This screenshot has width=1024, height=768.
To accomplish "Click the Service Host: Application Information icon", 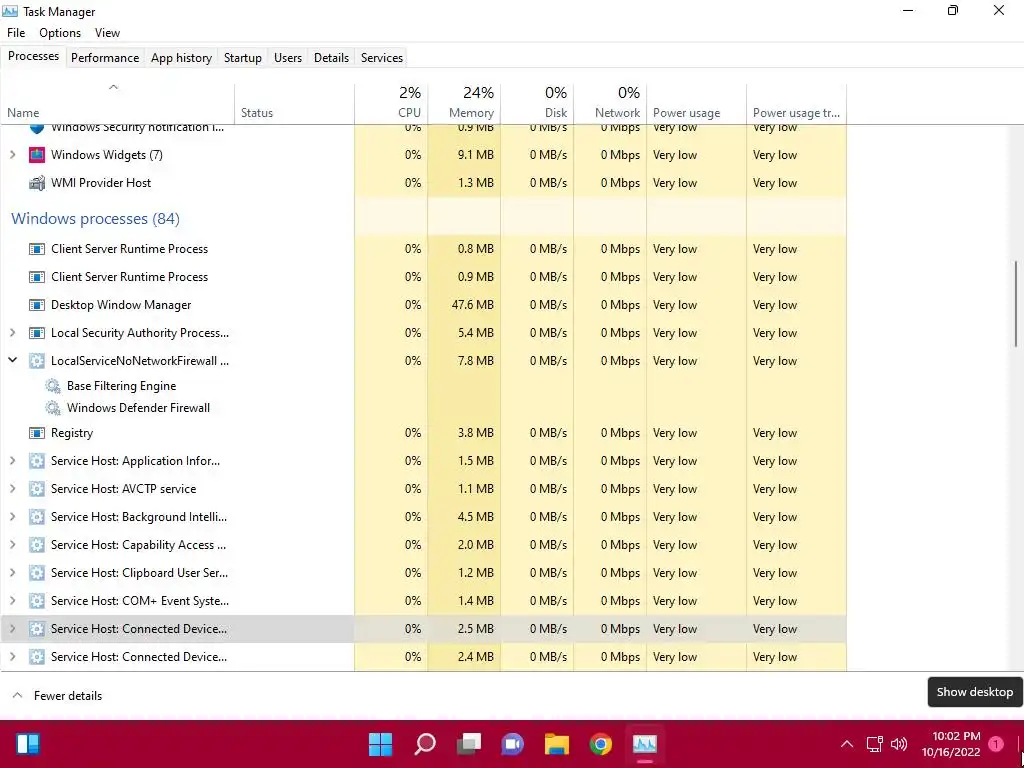I will tap(37, 461).
